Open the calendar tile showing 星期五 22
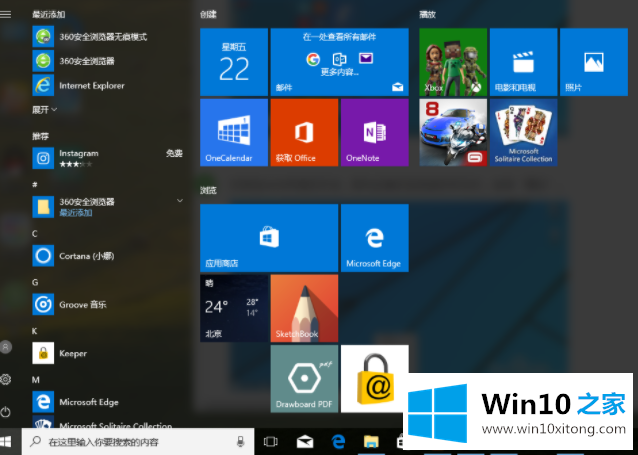Viewport: 638px width, 455px height. coord(234,62)
